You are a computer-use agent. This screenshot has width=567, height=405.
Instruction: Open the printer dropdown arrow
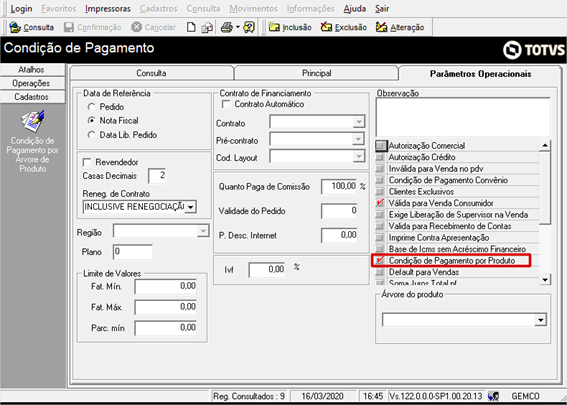tap(238, 27)
